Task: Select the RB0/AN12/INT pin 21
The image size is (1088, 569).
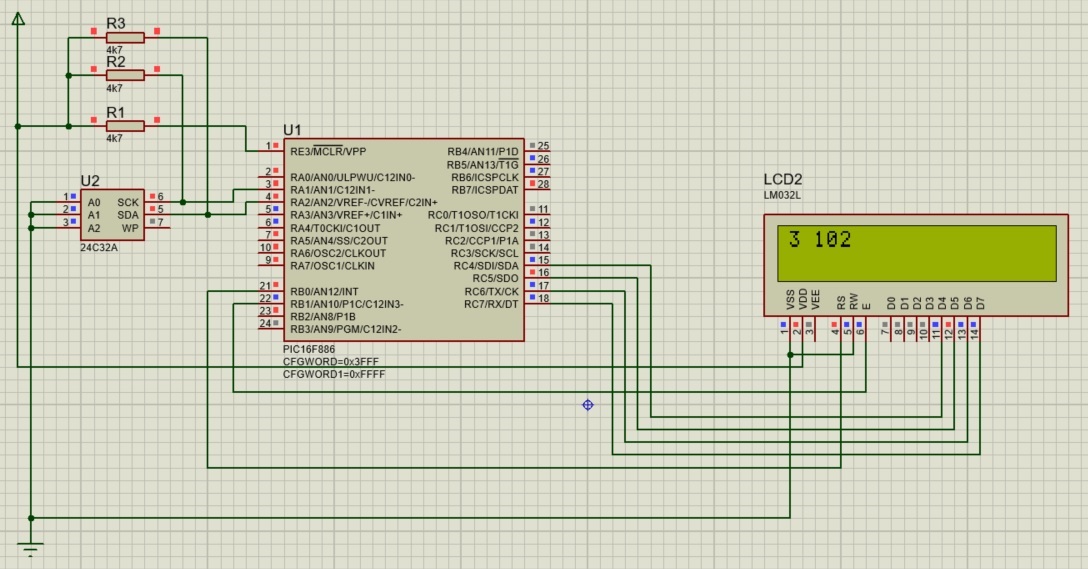Action: (x=268, y=286)
